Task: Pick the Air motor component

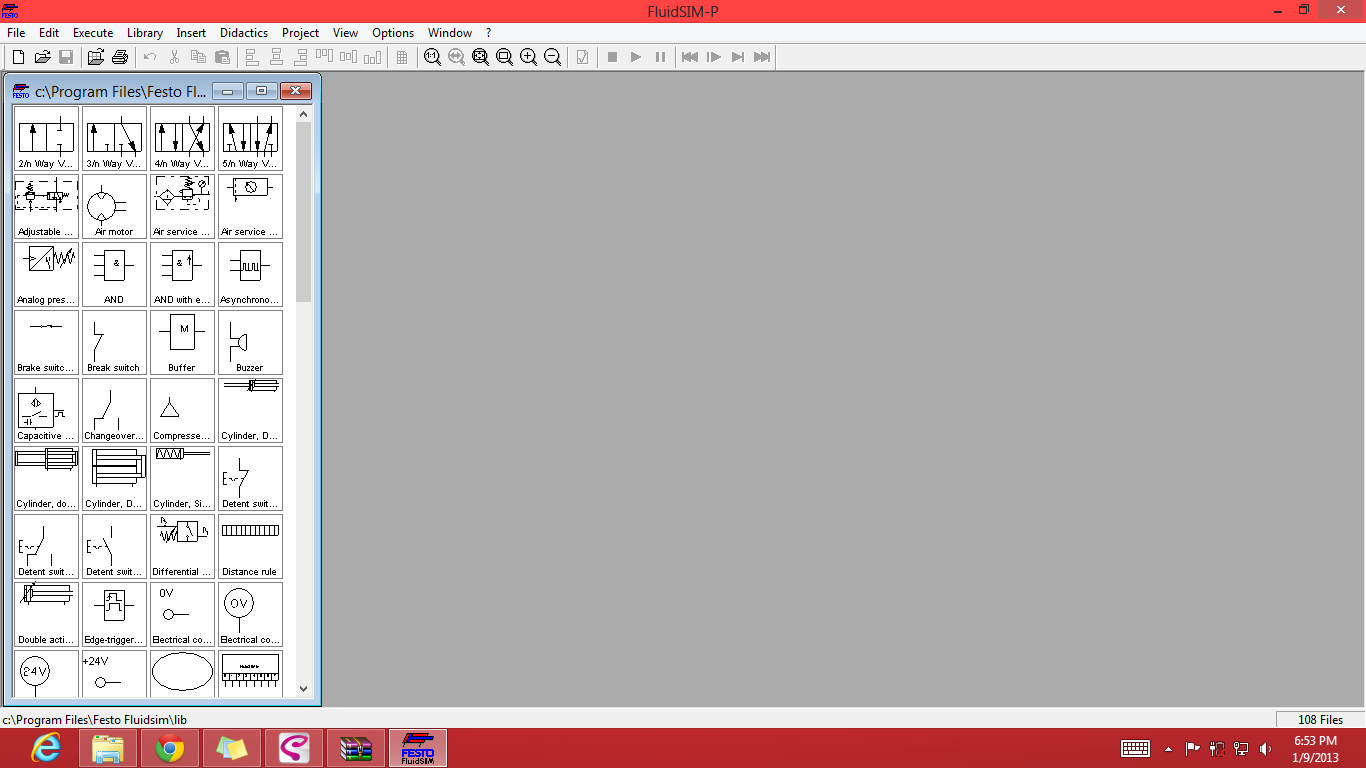Action: point(114,207)
